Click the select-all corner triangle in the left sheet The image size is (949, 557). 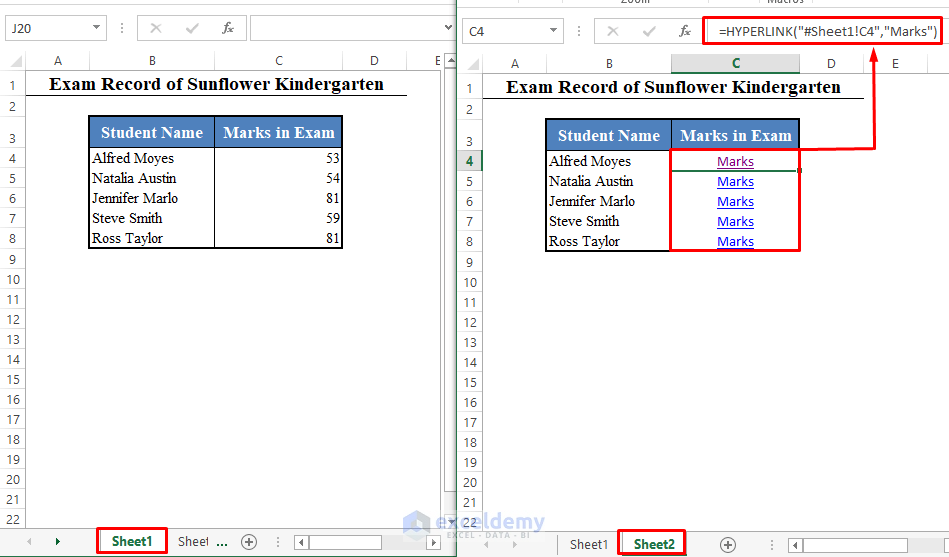tap(16, 61)
